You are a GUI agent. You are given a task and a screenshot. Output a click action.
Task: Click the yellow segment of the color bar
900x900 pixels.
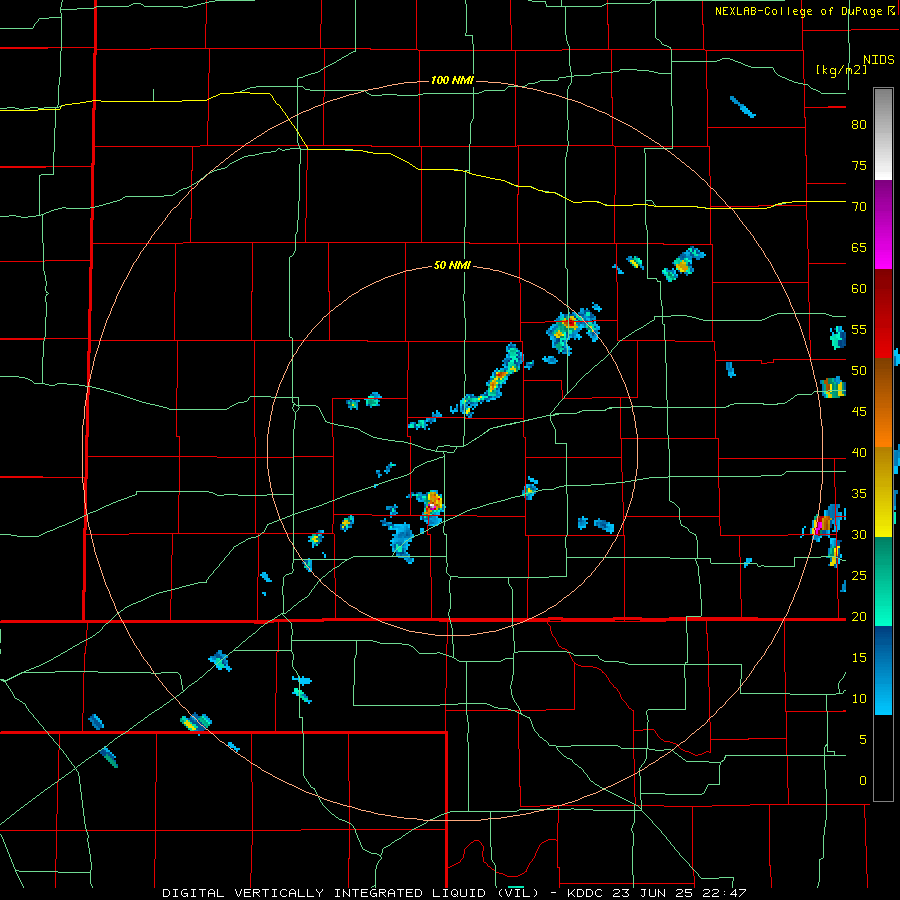click(883, 492)
